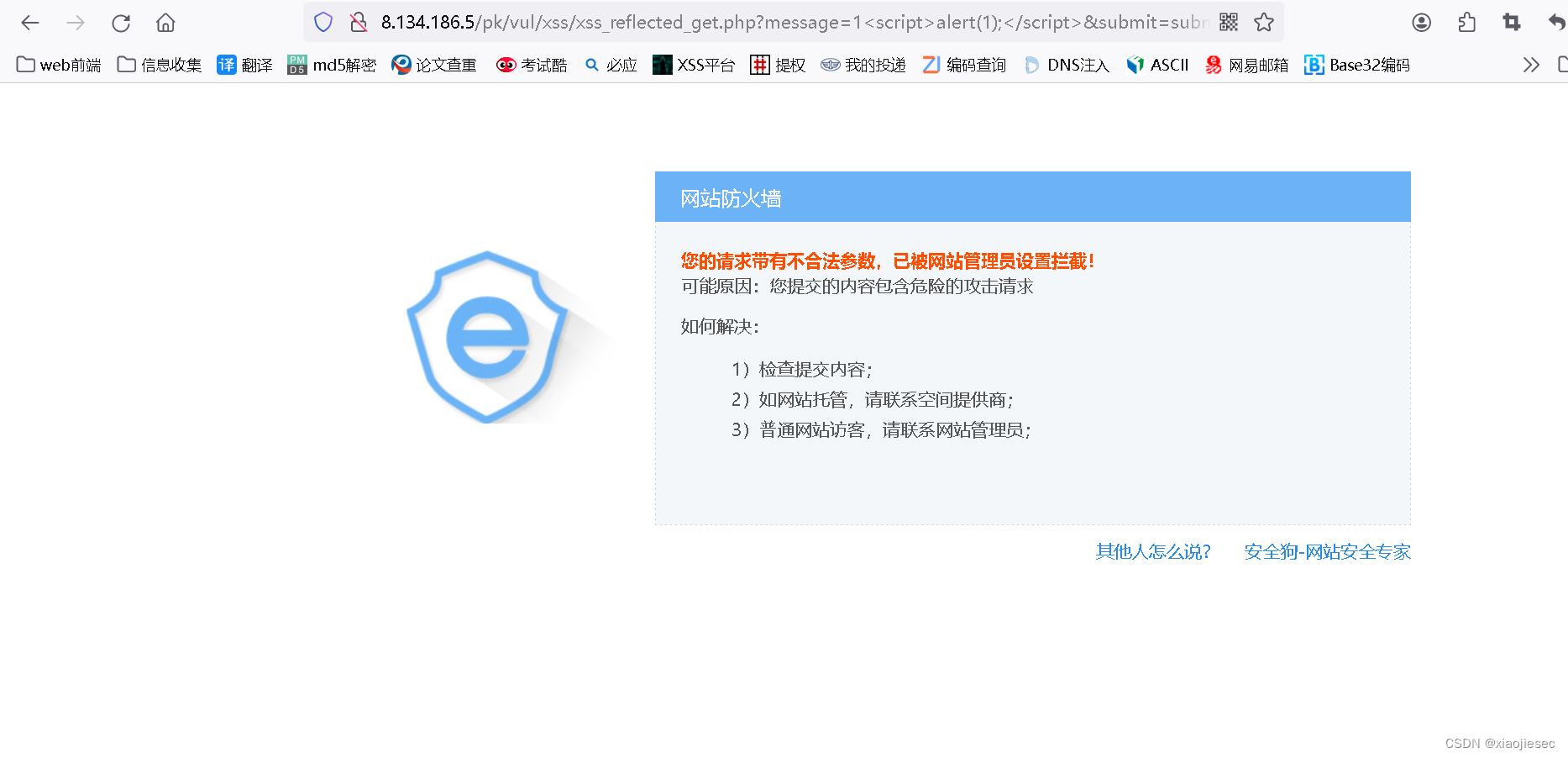Reload the current page

coord(121,23)
